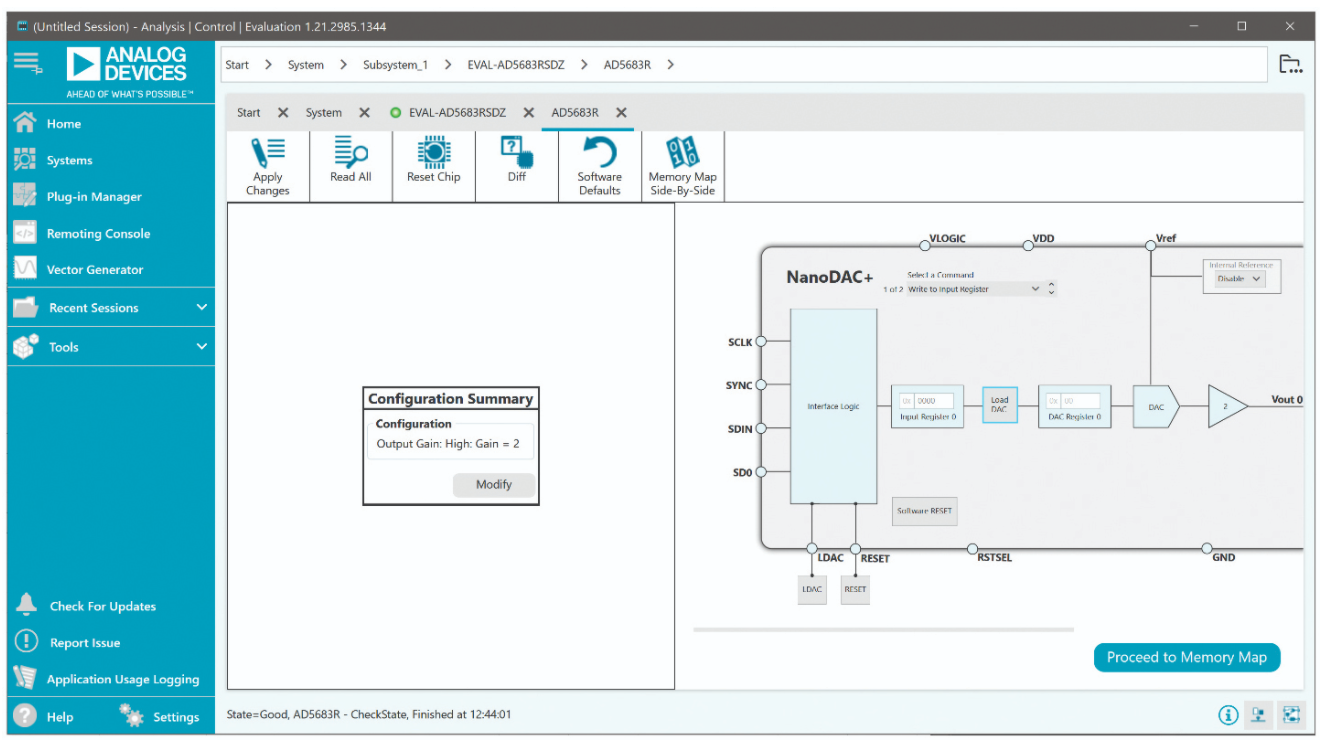The width and height of the screenshot is (1320, 743).
Task: Open the Help item
Action: [x=44, y=716]
